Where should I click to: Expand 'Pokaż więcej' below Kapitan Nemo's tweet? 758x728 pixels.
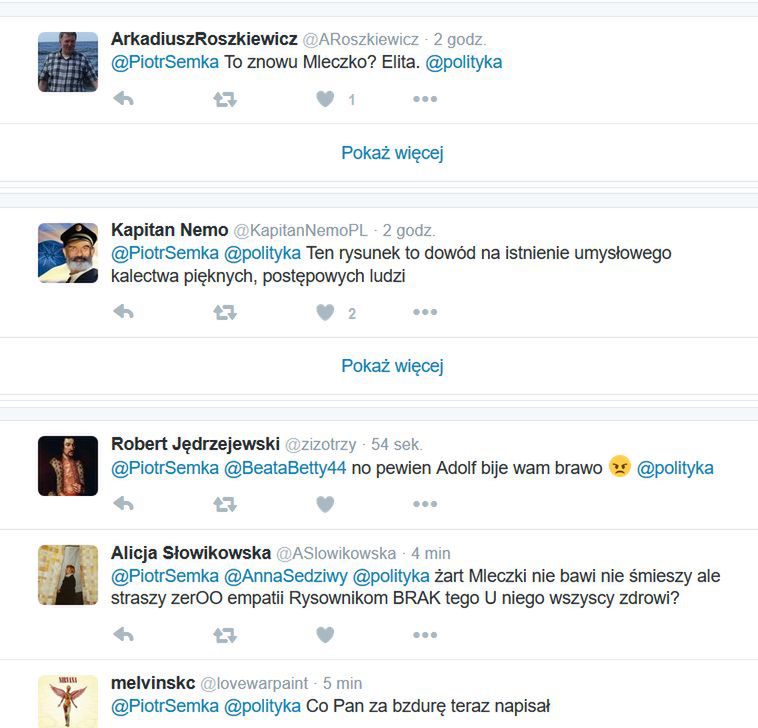392,366
